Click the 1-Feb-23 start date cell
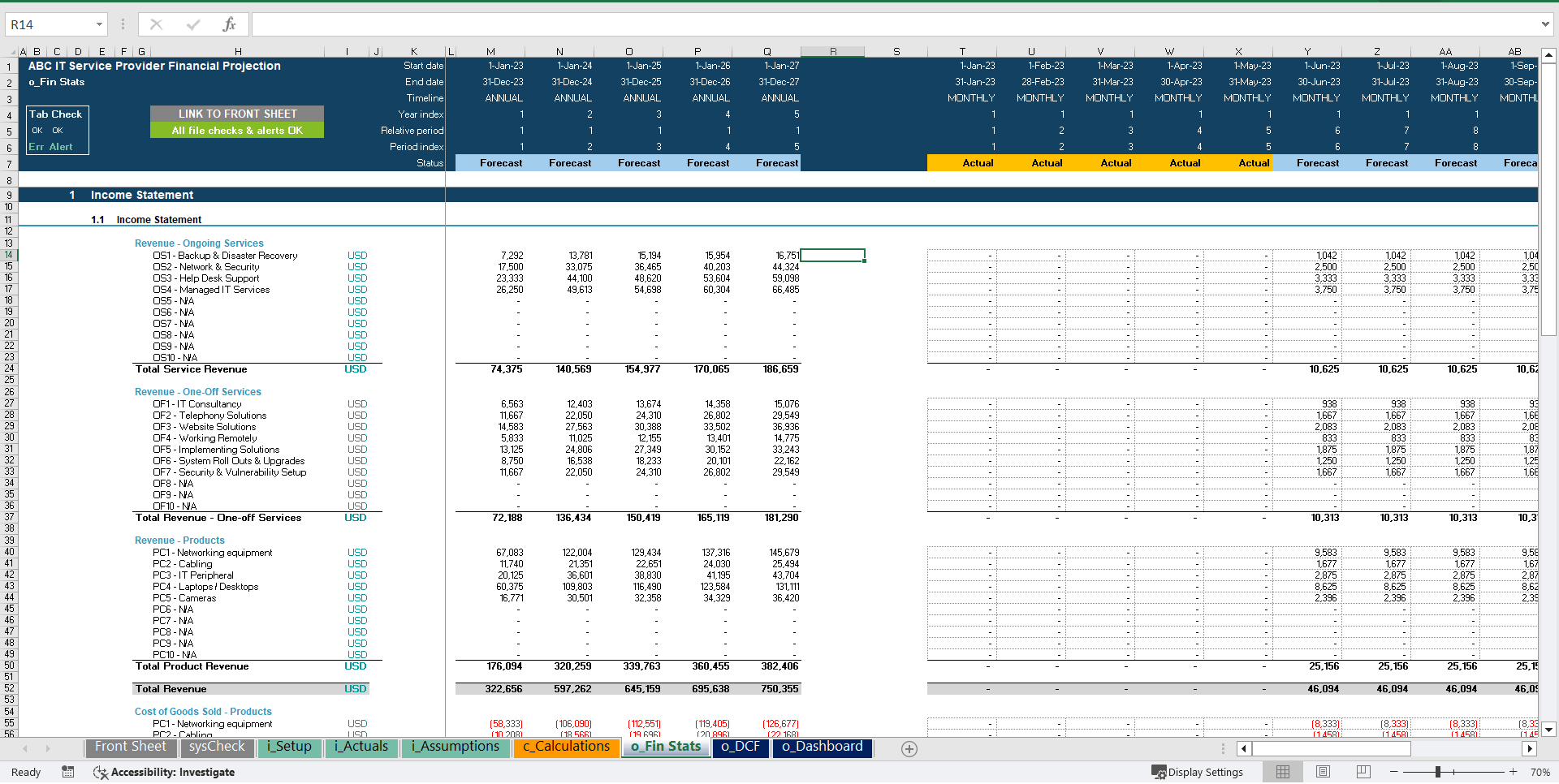This screenshot has height=784, width=1559. coord(1046,66)
